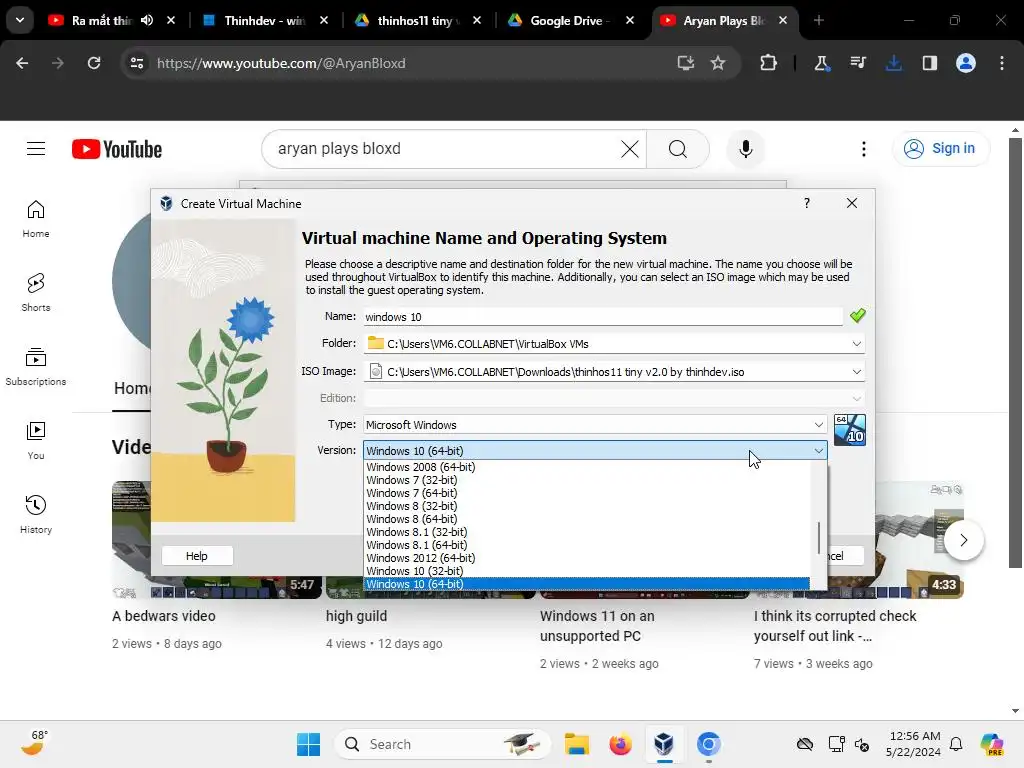Open 'A bedwars video' title

click(x=164, y=616)
